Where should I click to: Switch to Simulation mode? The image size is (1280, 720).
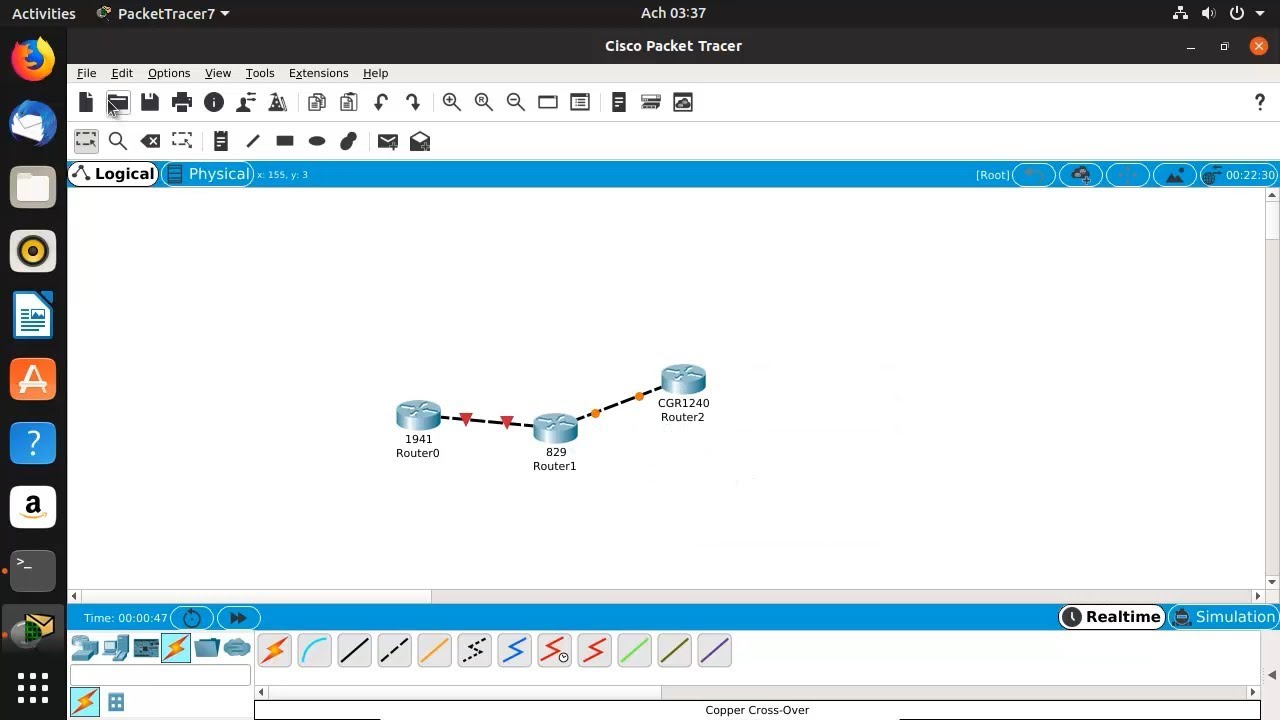click(x=1224, y=617)
